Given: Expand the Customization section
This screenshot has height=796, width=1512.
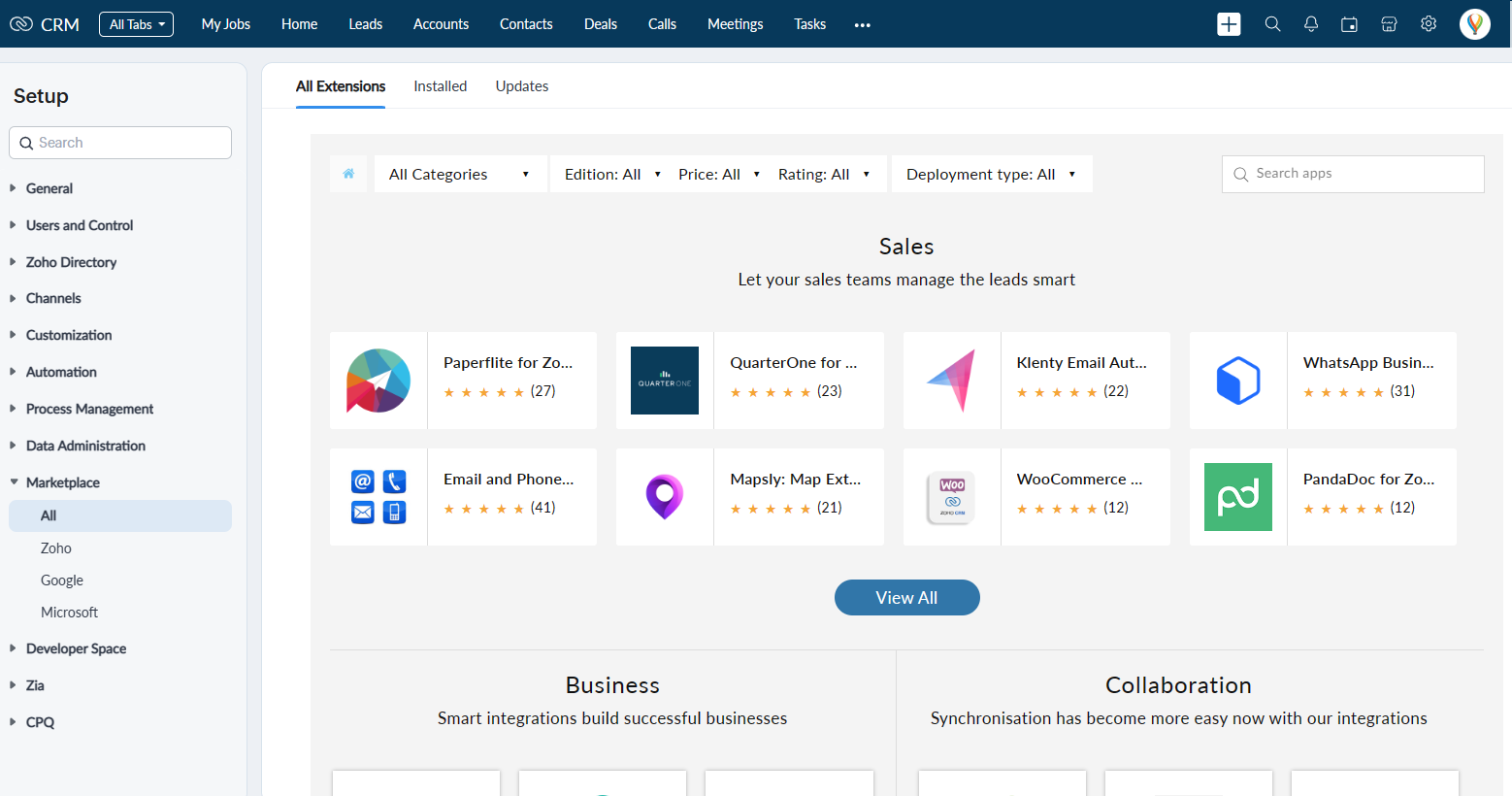Looking at the screenshot, I should pos(69,335).
